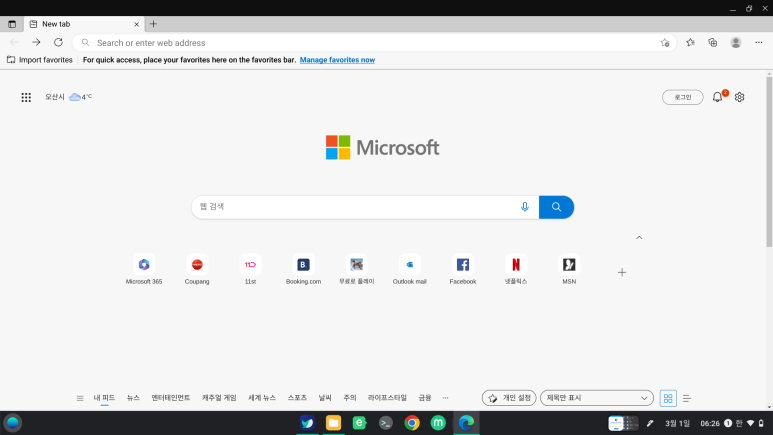Select the 스포츠 tab
773x435 pixels.
pos(297,398)
